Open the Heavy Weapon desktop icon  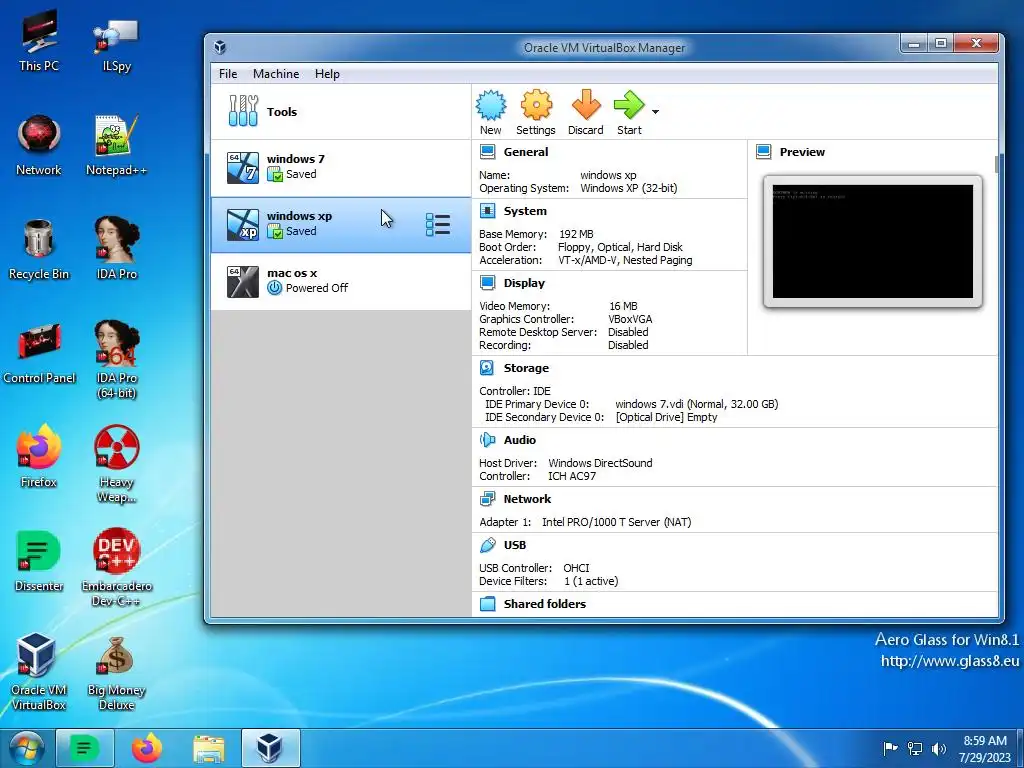pyautogui.click(x=116, y=464)
